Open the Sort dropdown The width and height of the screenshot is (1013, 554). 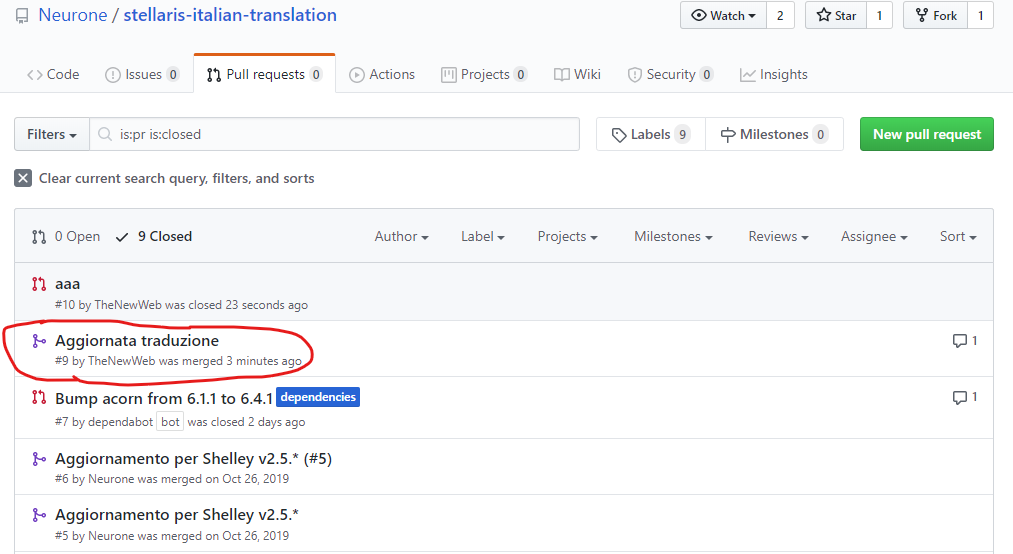[x=958, y=236]
